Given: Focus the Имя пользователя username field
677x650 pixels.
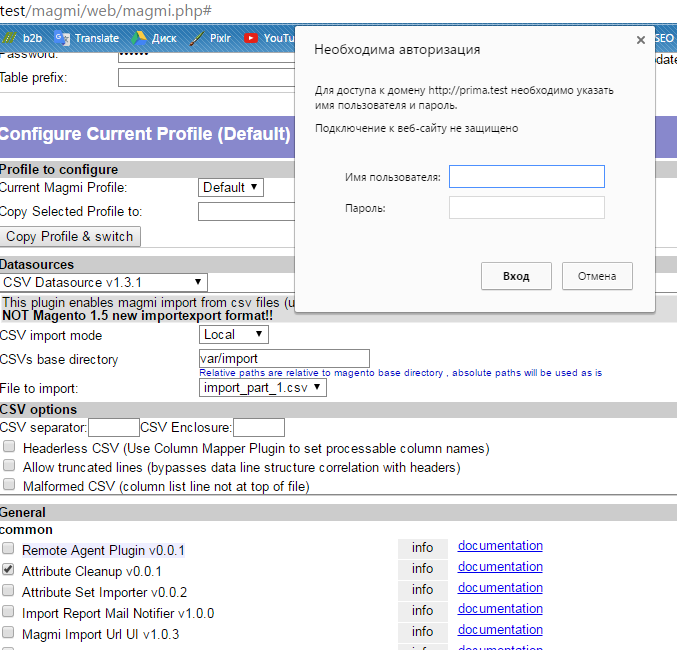Looking at the screenshot, I should coord(526,177).
